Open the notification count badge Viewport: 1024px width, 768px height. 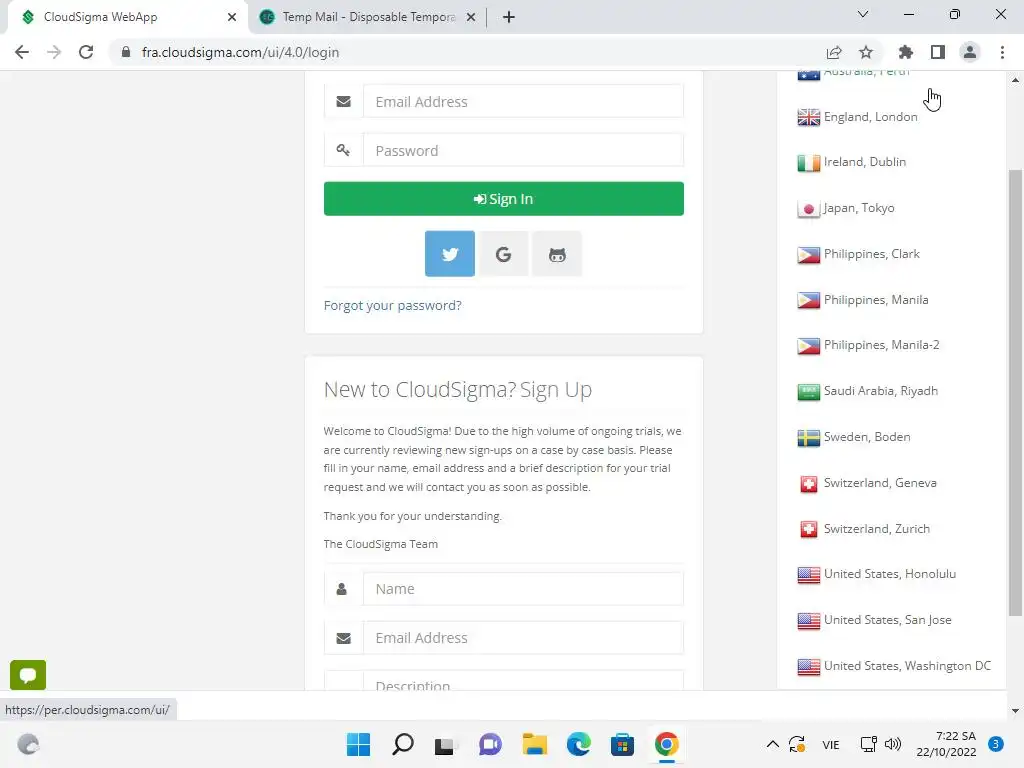995,744
